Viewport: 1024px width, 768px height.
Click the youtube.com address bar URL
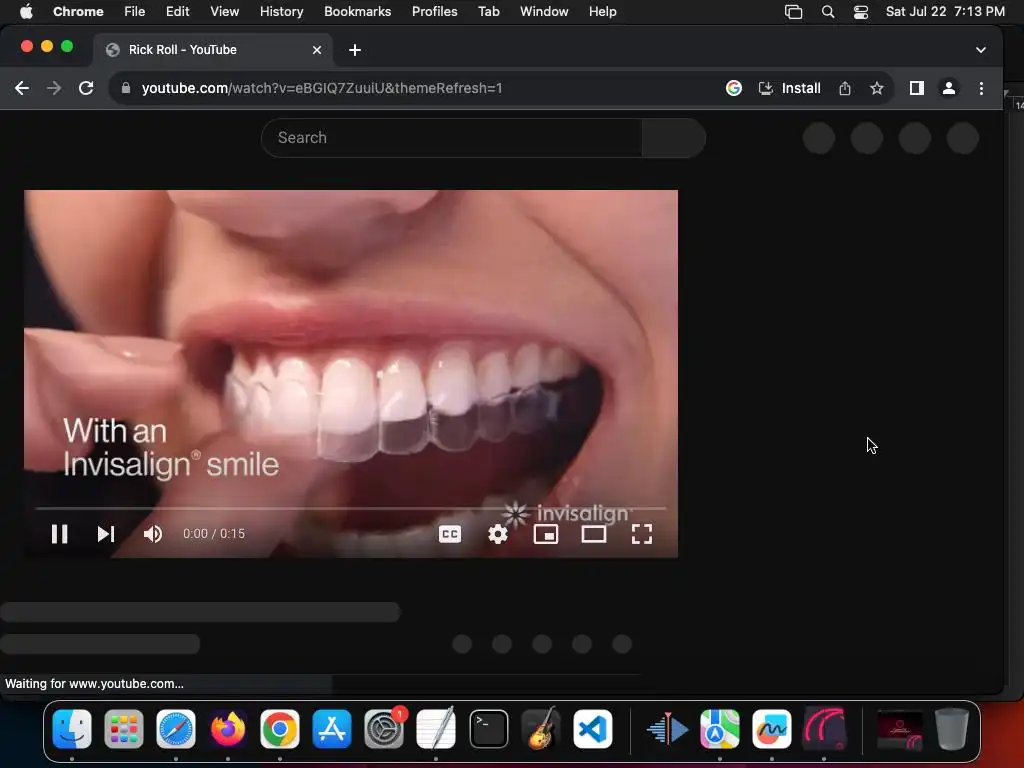click(x=322, y=88)
